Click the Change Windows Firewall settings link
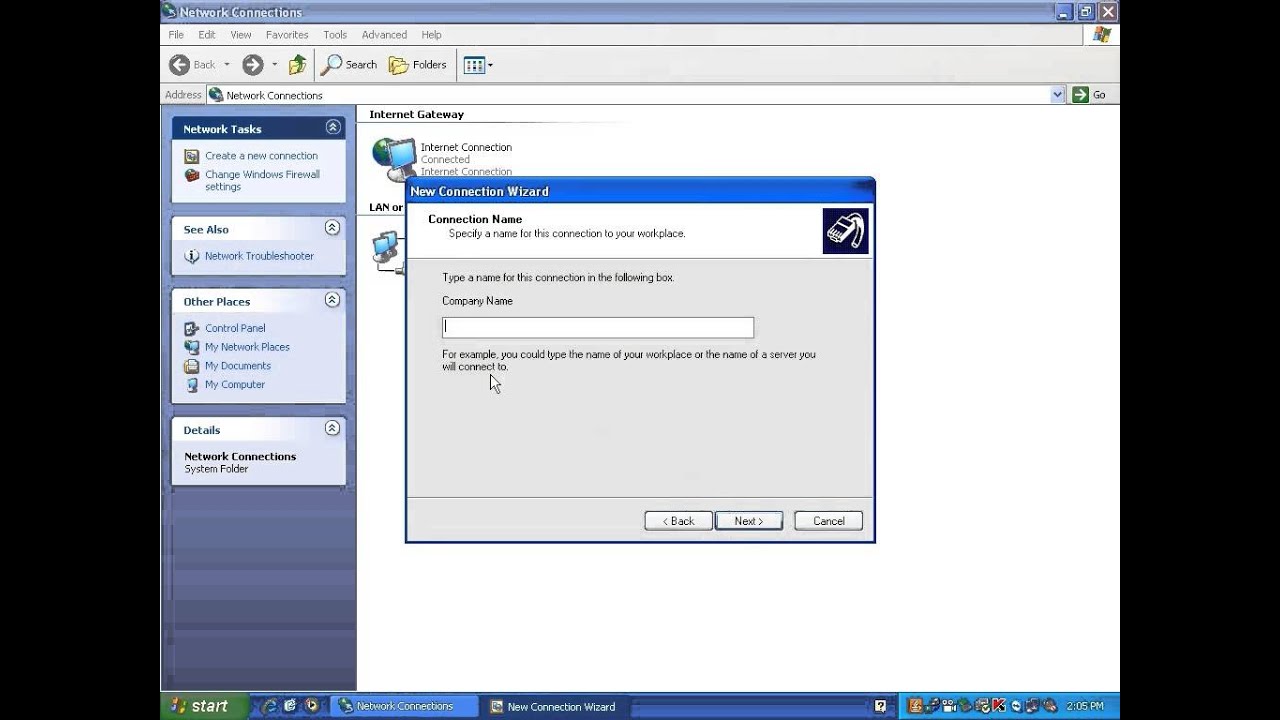 click(262, 180)
